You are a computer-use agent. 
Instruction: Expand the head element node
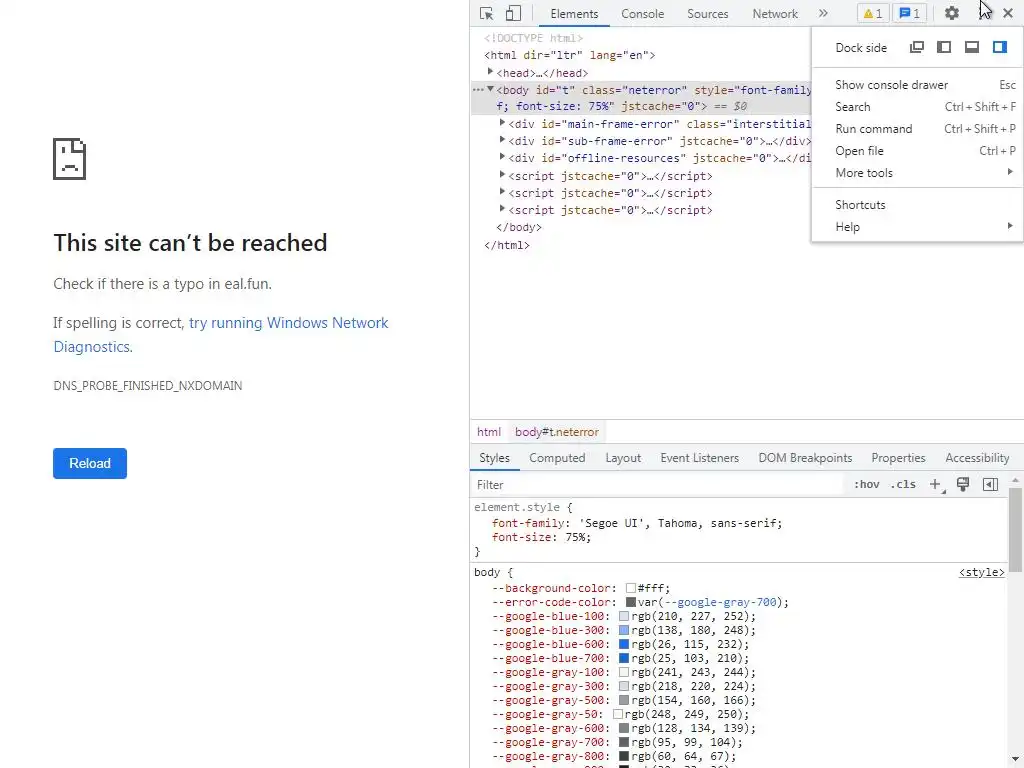pos(490,72)
